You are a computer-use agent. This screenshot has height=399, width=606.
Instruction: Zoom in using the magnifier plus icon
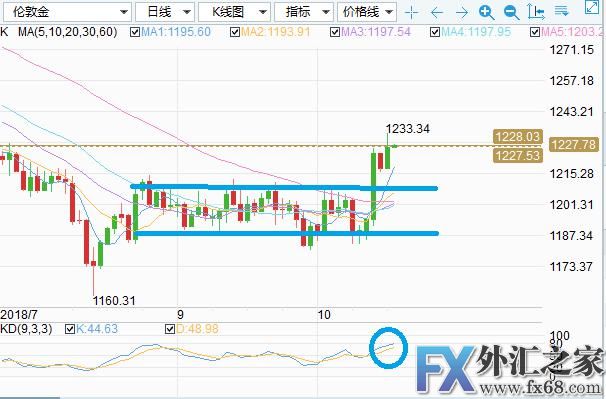pyautogui.click(x=486, y=13)
